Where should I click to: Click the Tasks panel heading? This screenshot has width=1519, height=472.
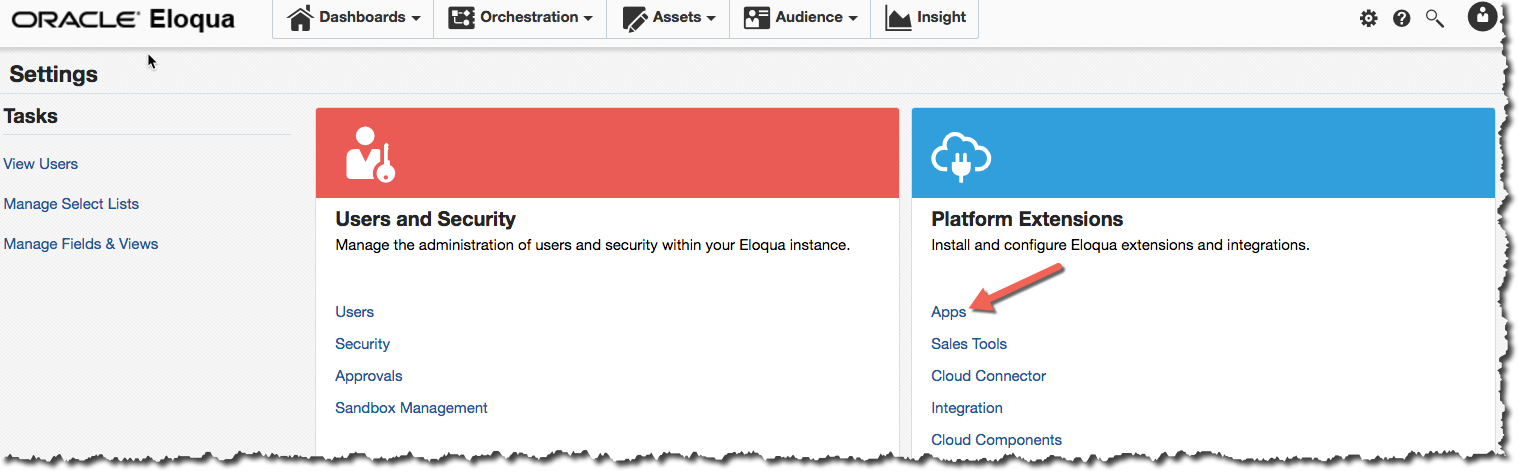31,116
